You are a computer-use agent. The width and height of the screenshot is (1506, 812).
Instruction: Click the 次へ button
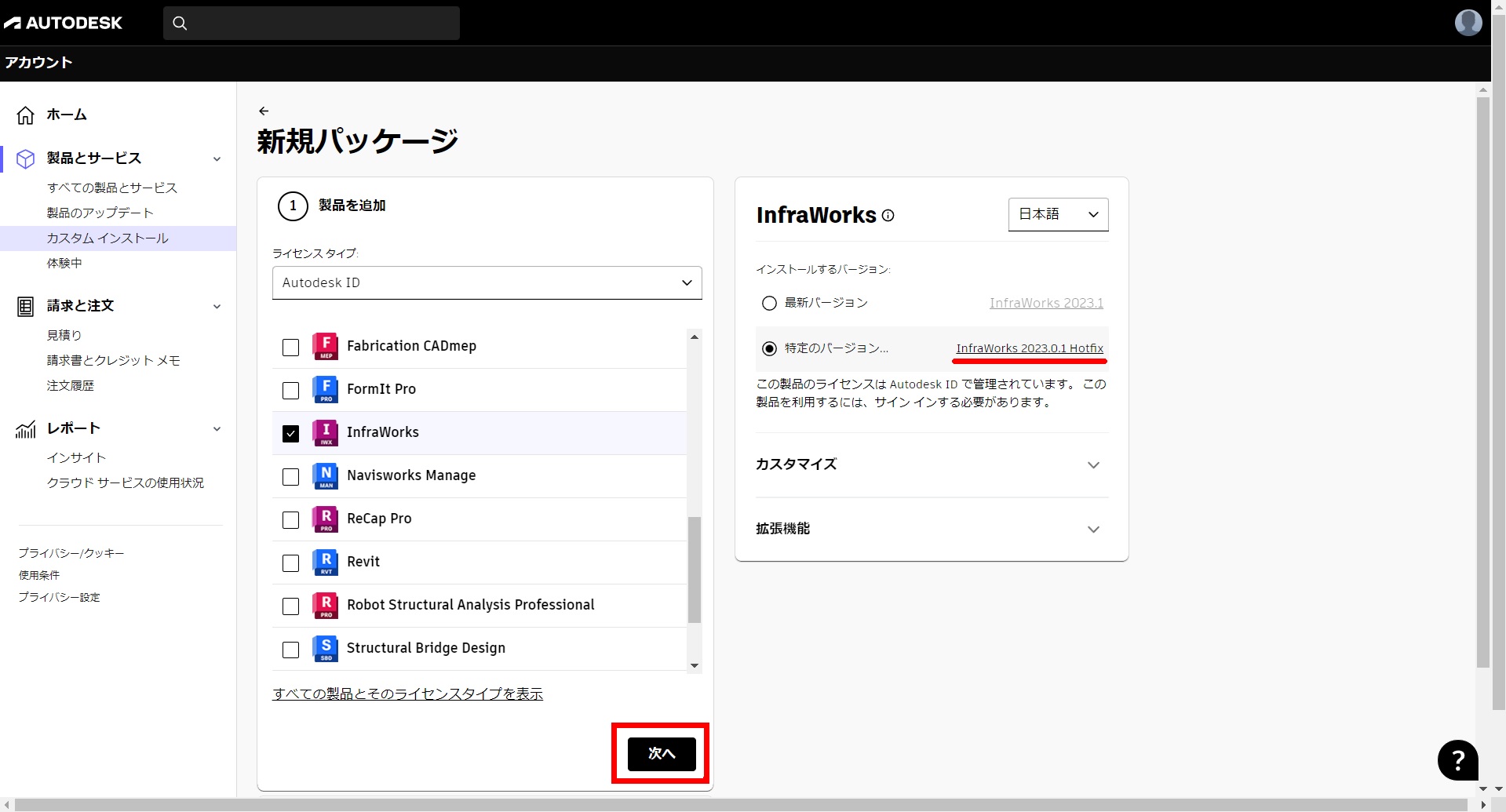(662, 754)
